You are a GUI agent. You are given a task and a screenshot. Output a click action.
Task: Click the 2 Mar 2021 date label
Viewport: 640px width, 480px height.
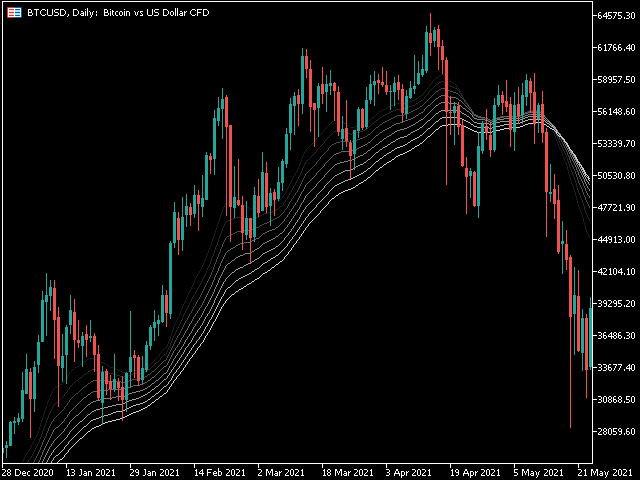(280, 473)
